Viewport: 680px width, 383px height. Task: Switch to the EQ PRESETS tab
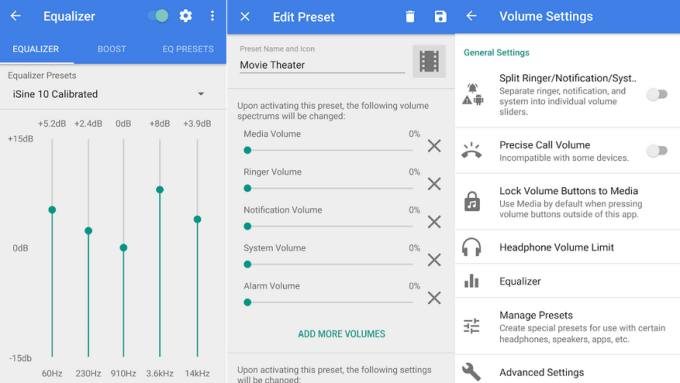188,49
